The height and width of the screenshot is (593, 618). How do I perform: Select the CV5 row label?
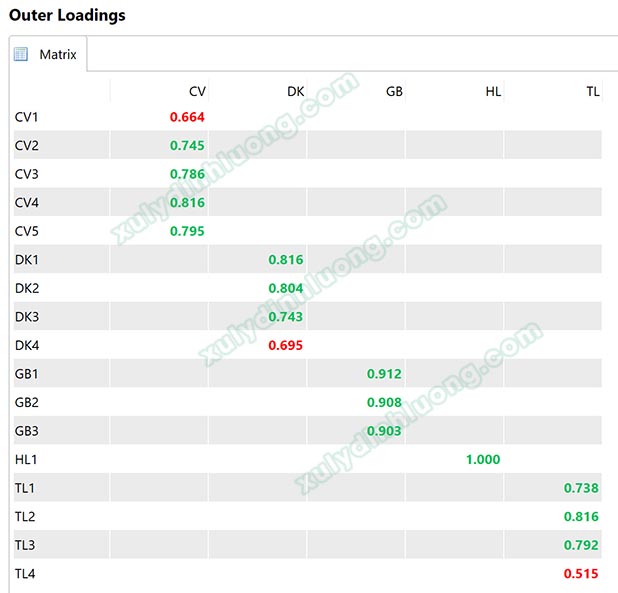point(27,231)
